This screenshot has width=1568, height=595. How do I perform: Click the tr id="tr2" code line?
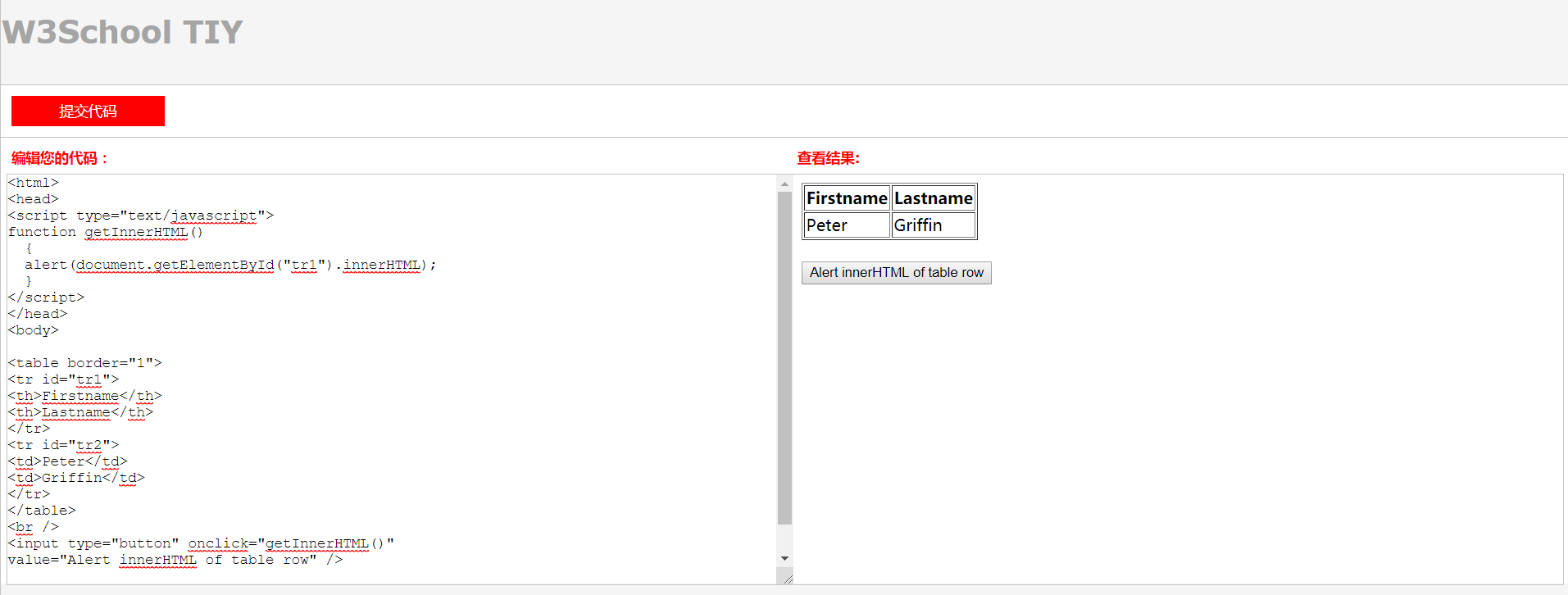[x=64, y=445]
